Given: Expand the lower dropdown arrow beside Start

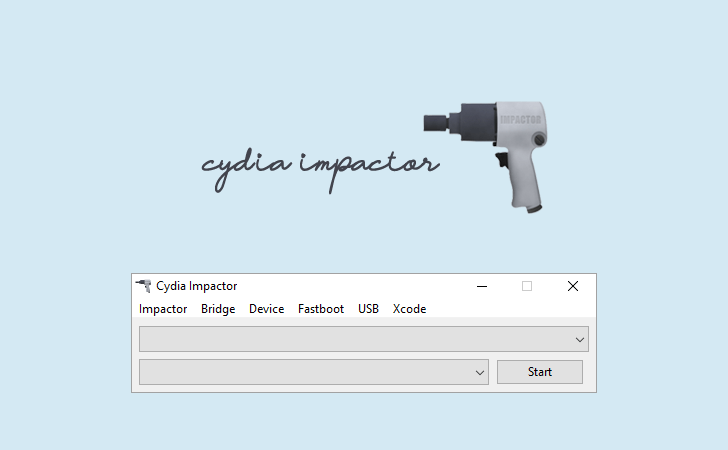Looking at the screenshot, I should tap(480, 372).
